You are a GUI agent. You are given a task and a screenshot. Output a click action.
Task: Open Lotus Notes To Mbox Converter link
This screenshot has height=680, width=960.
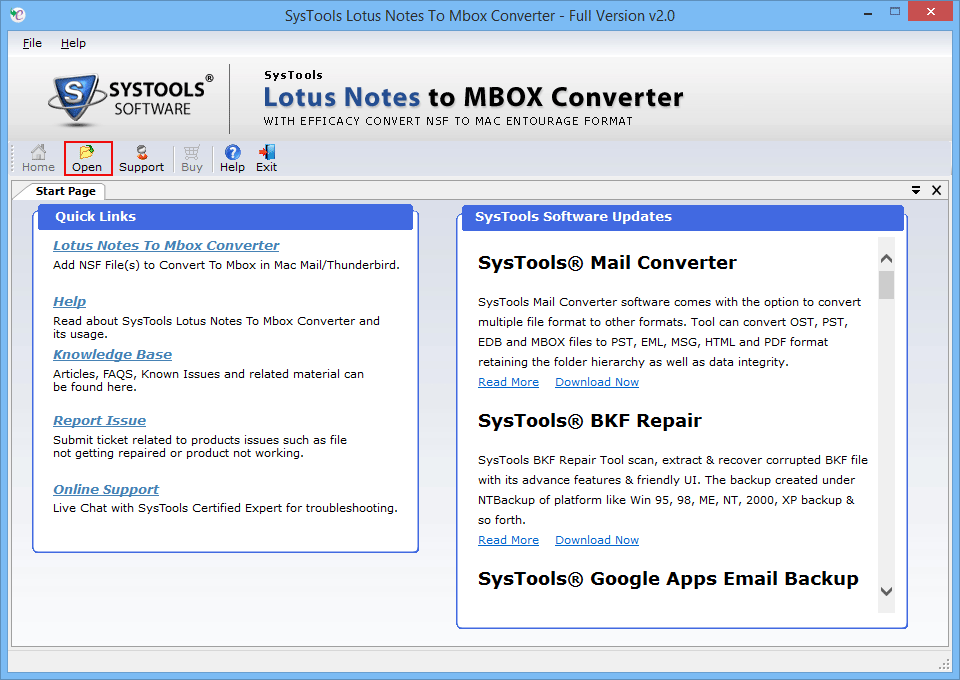coord(166,245)
